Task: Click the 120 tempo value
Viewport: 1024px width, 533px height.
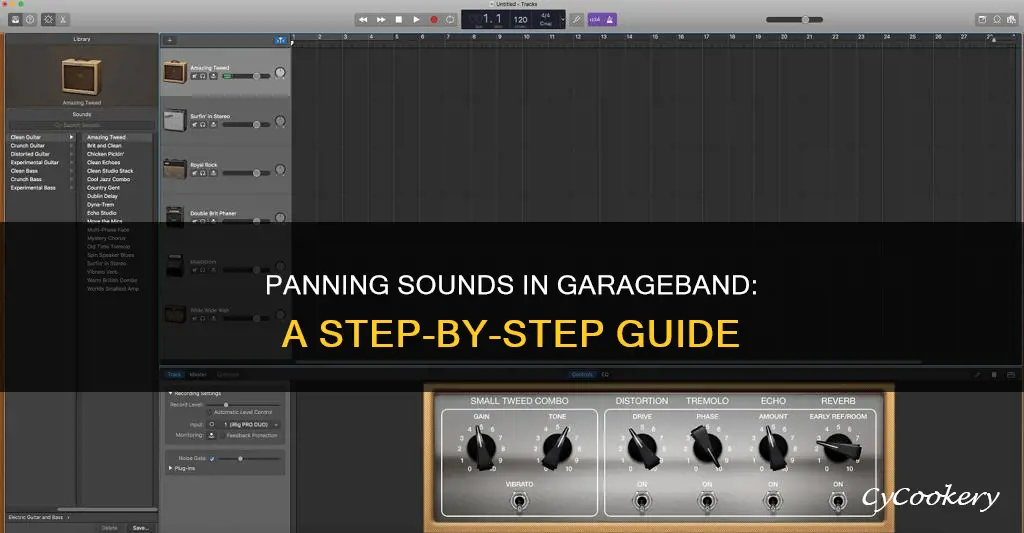Action: coord(520,20)
